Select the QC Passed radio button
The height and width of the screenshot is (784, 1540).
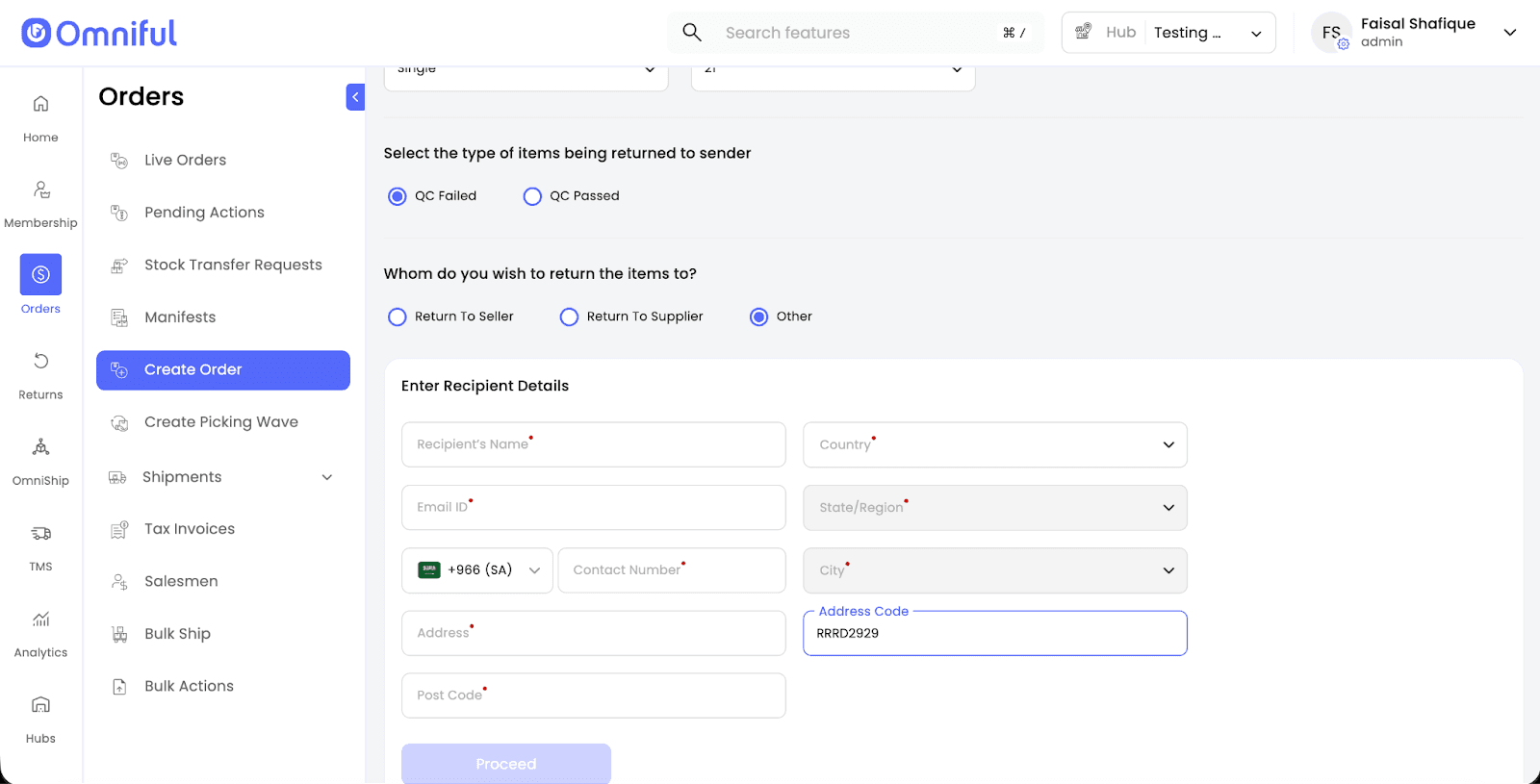(x=532, y=196)
